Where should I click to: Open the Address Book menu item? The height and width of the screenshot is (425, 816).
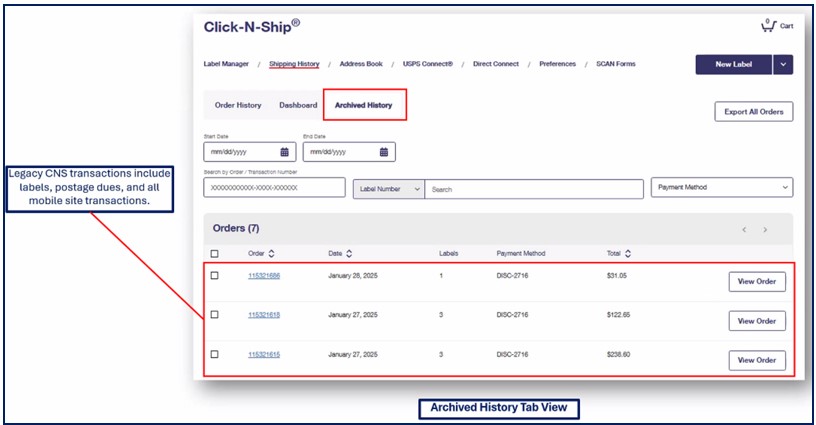pos(361,64)
